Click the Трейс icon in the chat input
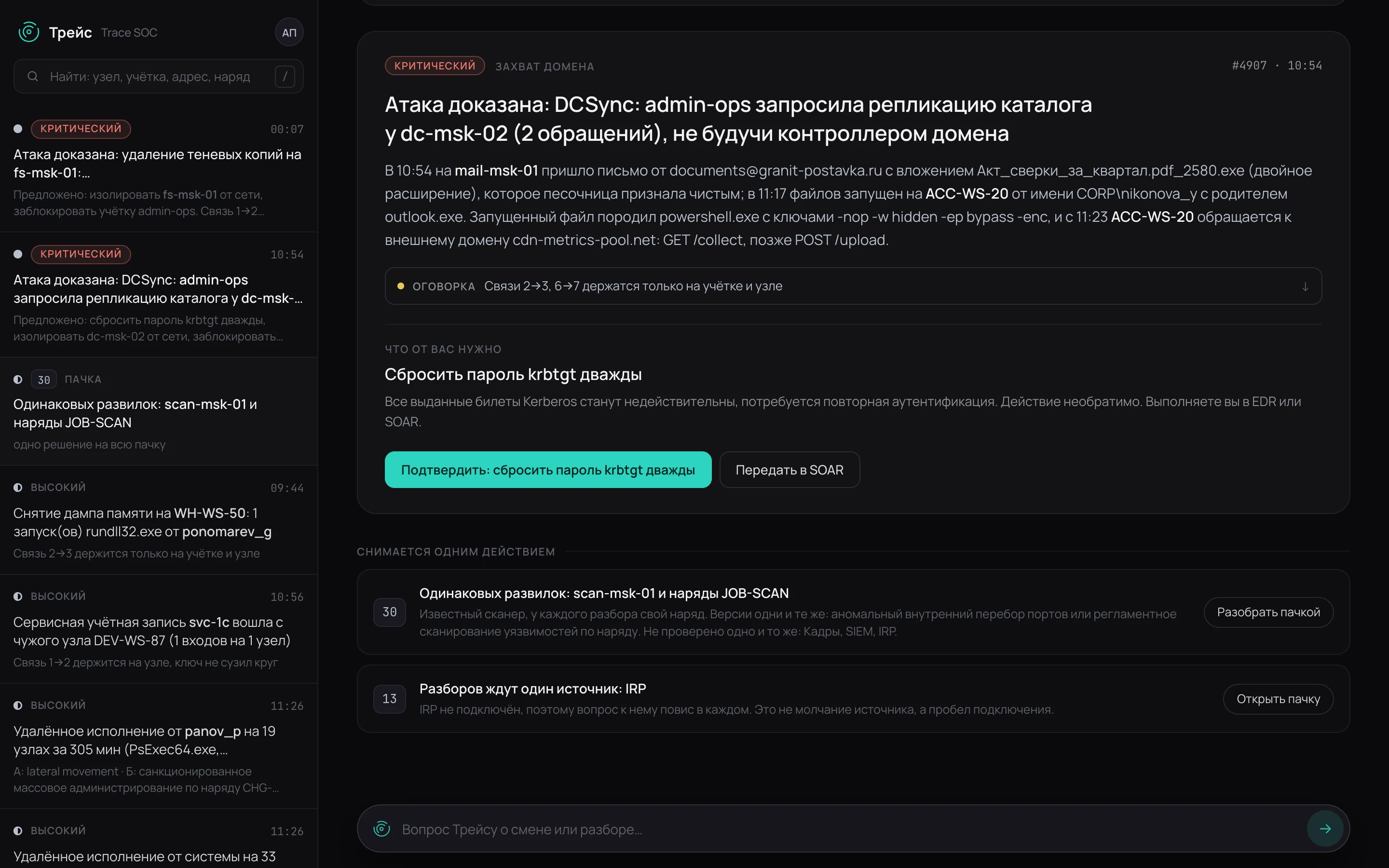 click(x=381, y=828)
